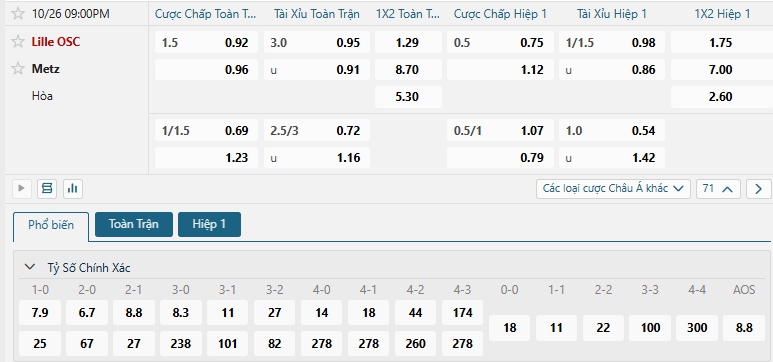
Task: Select Metz 1X2 odds 8.70
Action: point(407,70)
